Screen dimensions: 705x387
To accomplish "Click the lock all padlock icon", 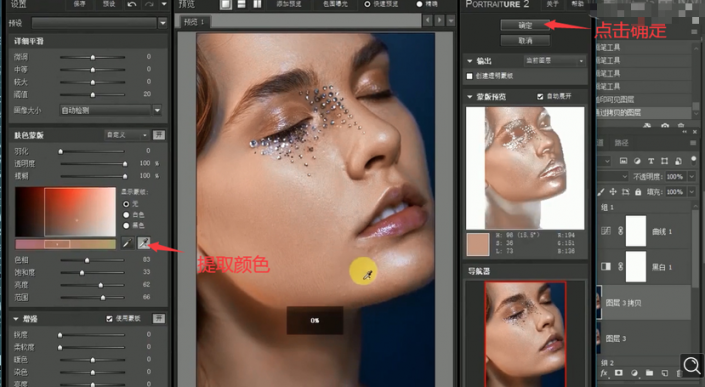I will [x=638, y=192].
